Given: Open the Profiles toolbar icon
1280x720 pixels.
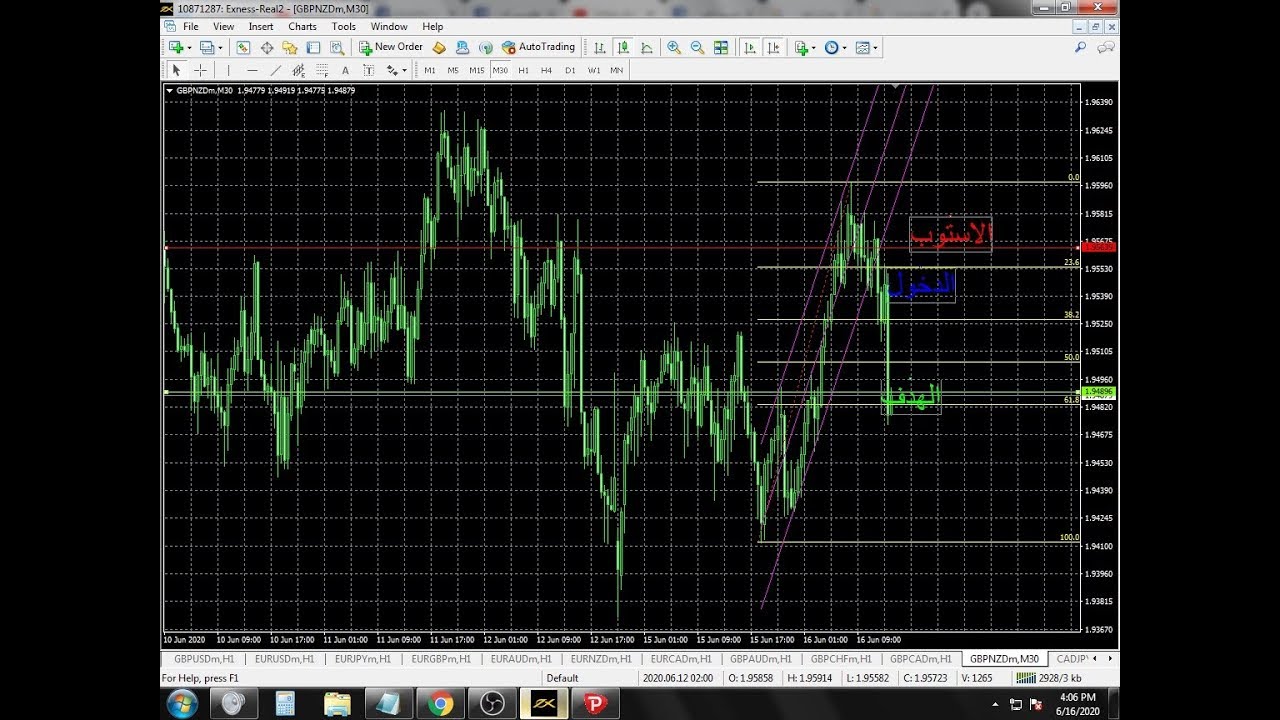Looking at the screenshot, I should tap(207, 47).
